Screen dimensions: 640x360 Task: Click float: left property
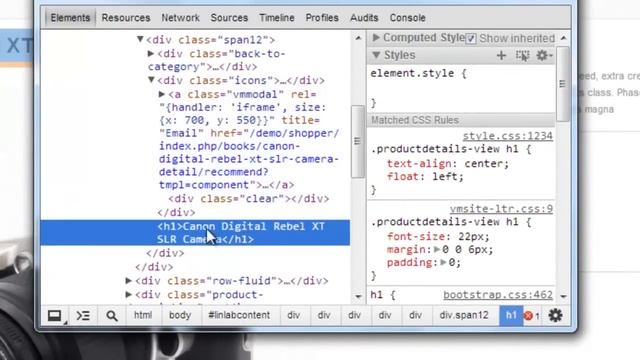425,177
